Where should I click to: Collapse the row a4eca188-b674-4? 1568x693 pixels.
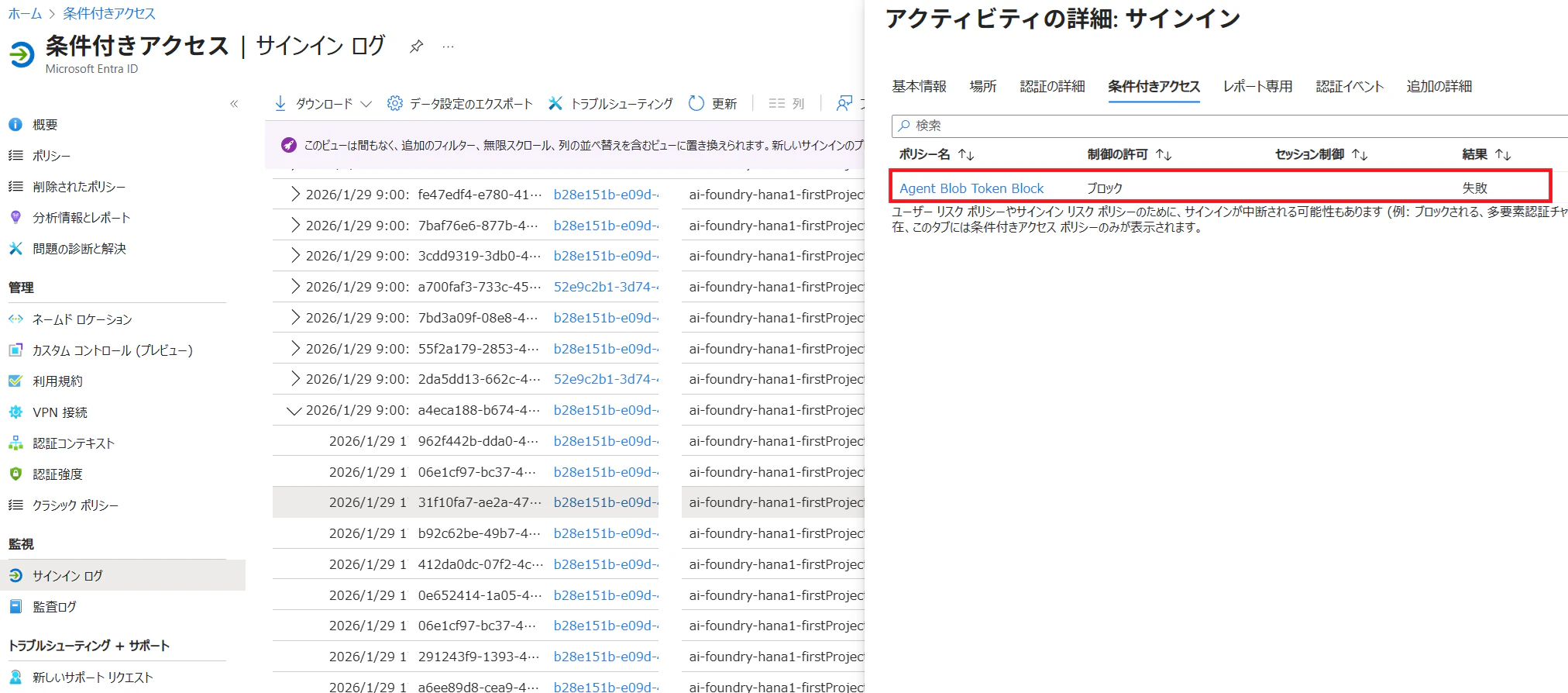(x=294, y=410)
